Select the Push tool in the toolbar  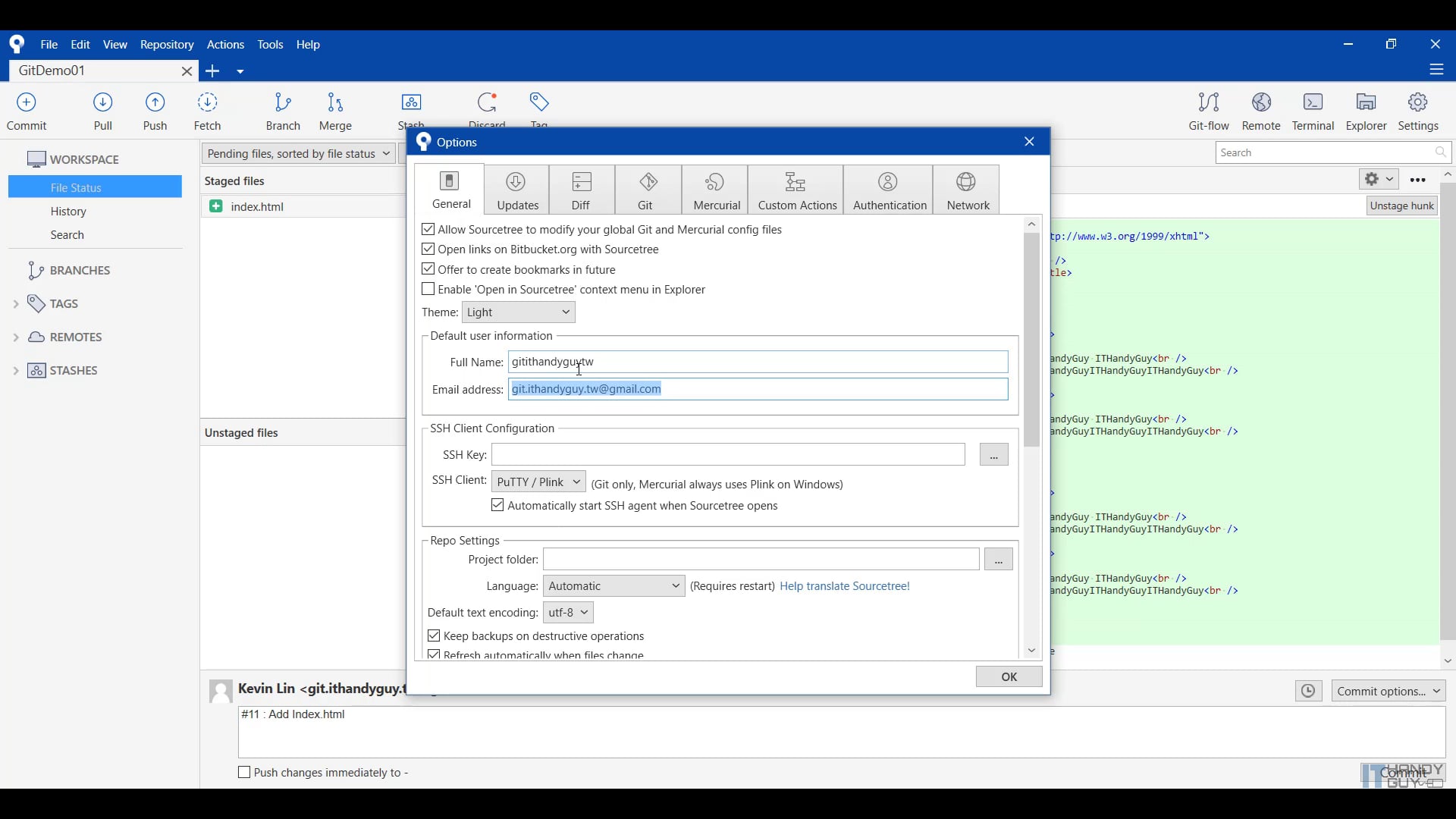[155, 110]
